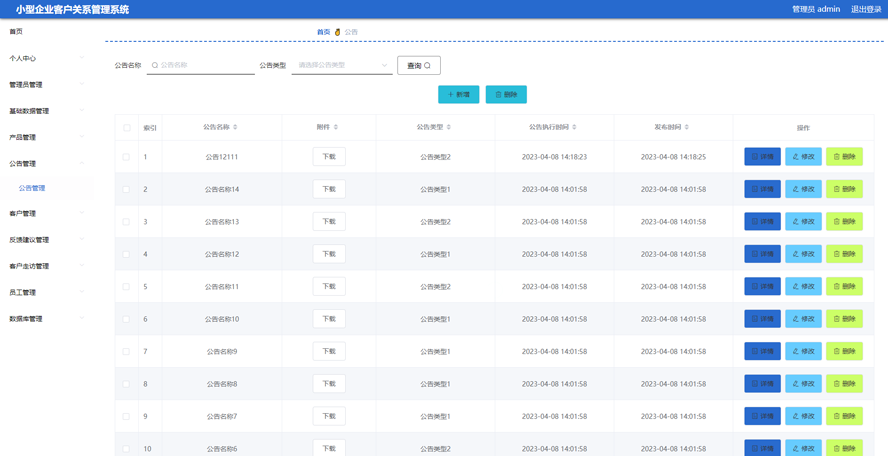Toggle the select-all checkbox in table header
This screenshot has height=456, width=888.
click(126, 128)
